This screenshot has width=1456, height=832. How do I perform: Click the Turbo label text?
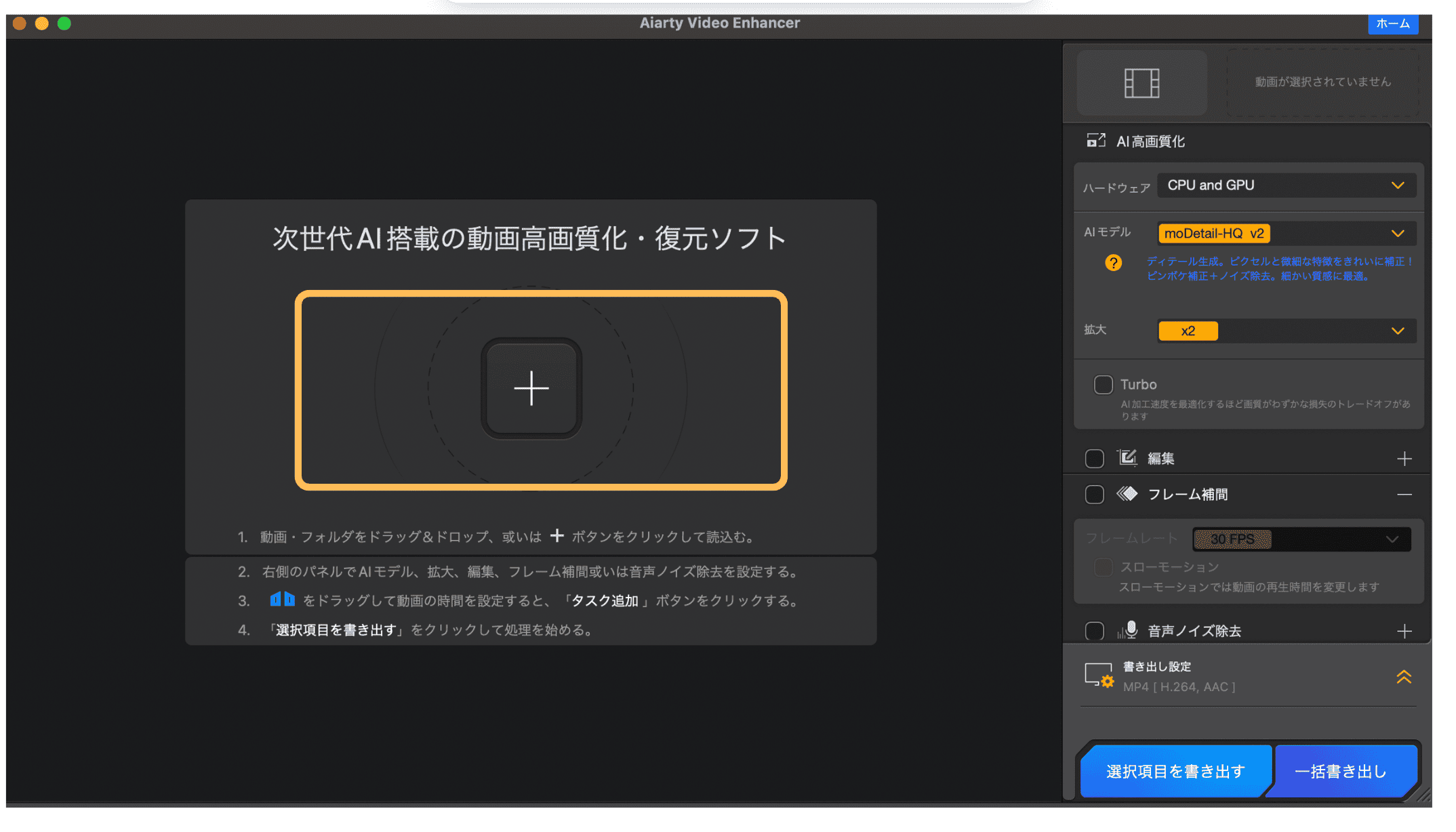point(1138,384)
